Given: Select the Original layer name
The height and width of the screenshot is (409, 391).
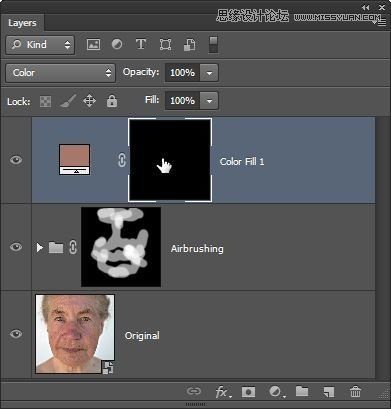Looking at the screenshot, I should coord(142,336).
